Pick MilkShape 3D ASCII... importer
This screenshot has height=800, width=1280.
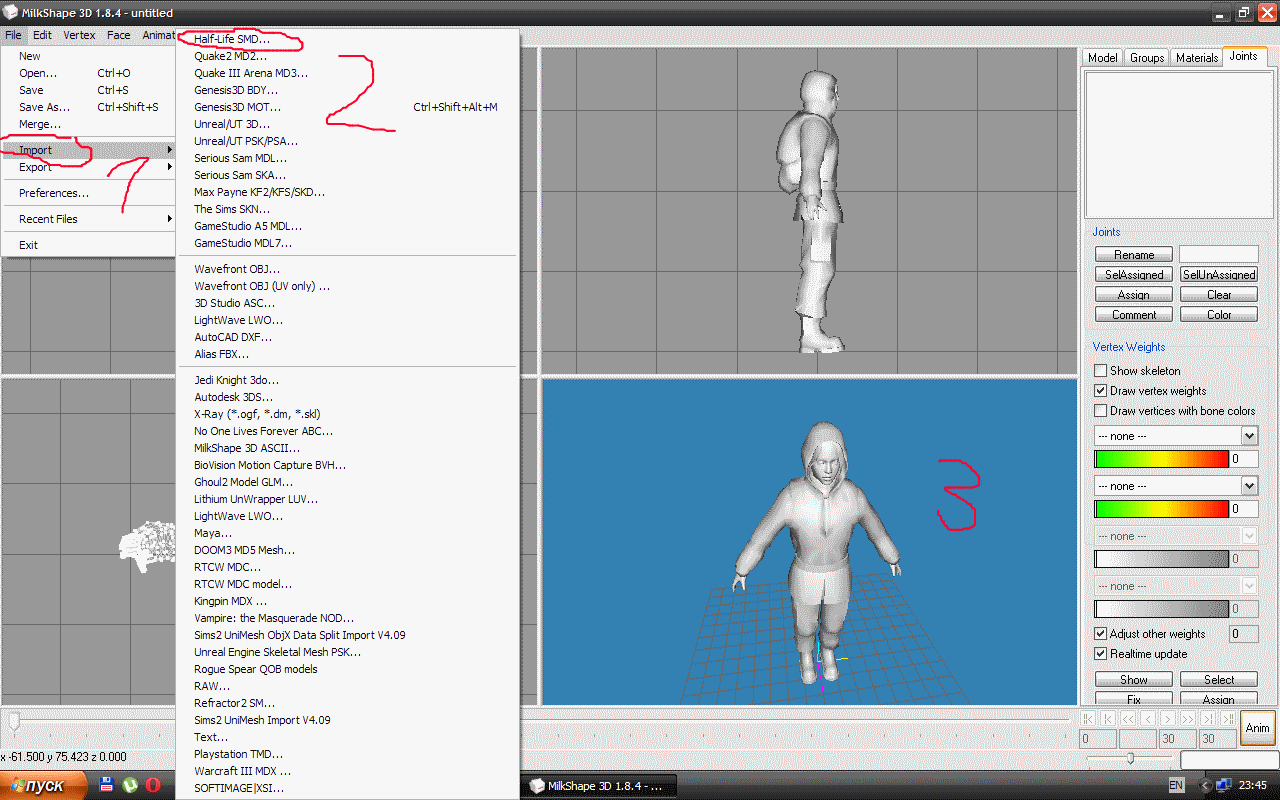347,448
